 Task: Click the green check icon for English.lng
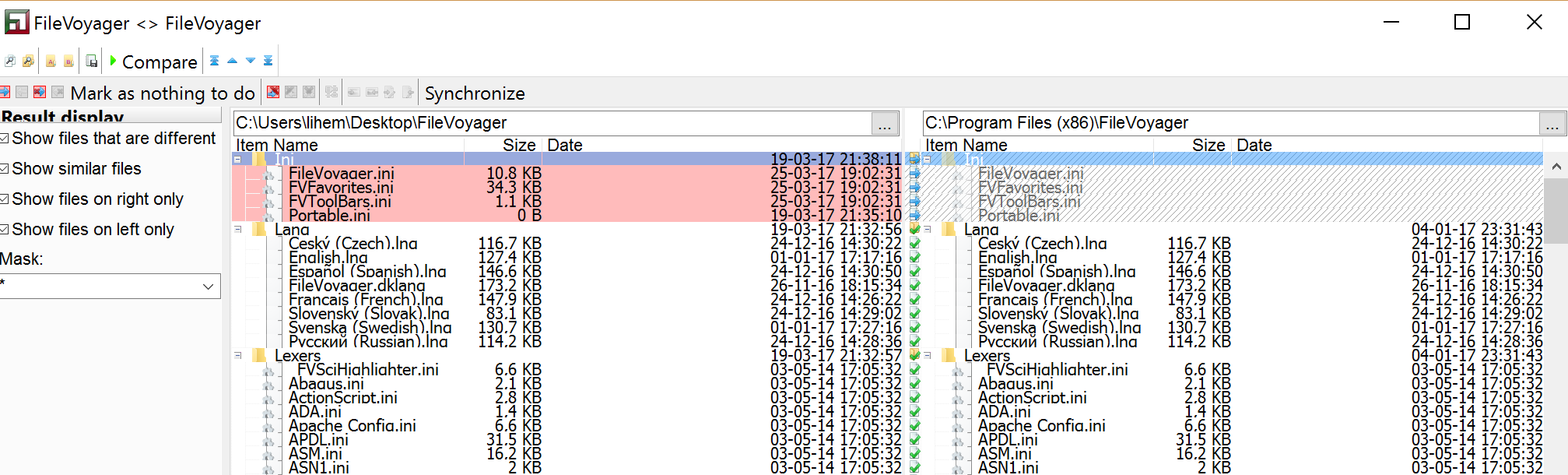pos(915,257)
